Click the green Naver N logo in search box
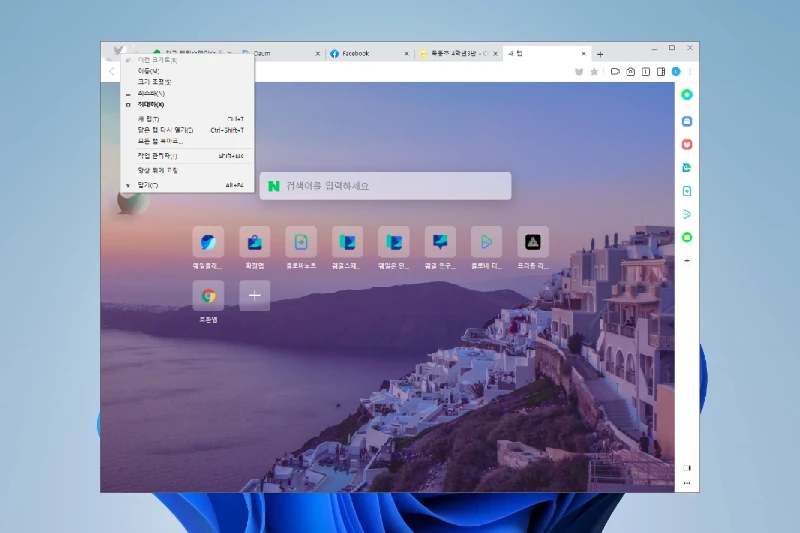This screenshot has width=800, height=533. point(274,186)
